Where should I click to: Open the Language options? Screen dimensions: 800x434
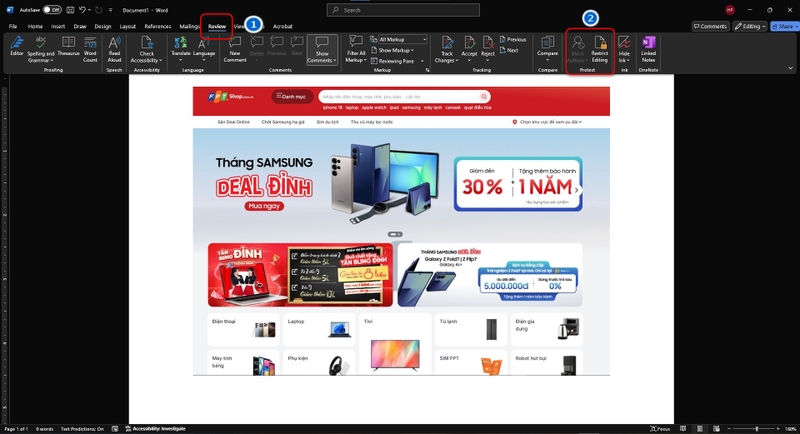[204, 49]
